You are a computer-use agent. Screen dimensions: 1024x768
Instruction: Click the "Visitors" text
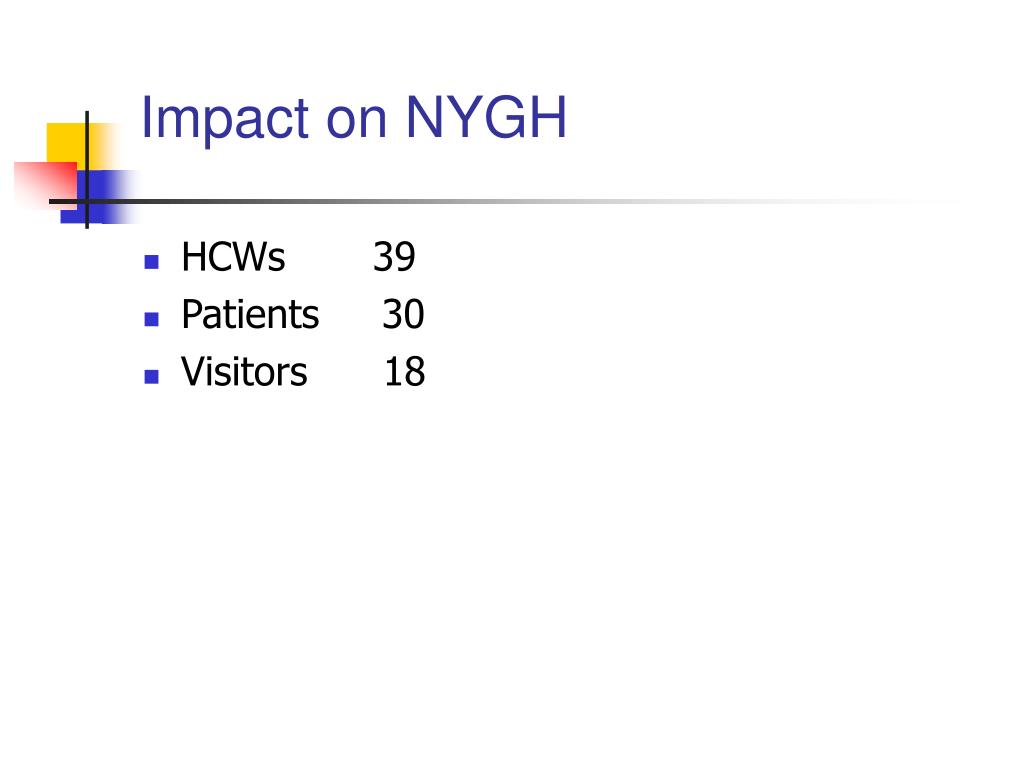[x=244, y=372]
